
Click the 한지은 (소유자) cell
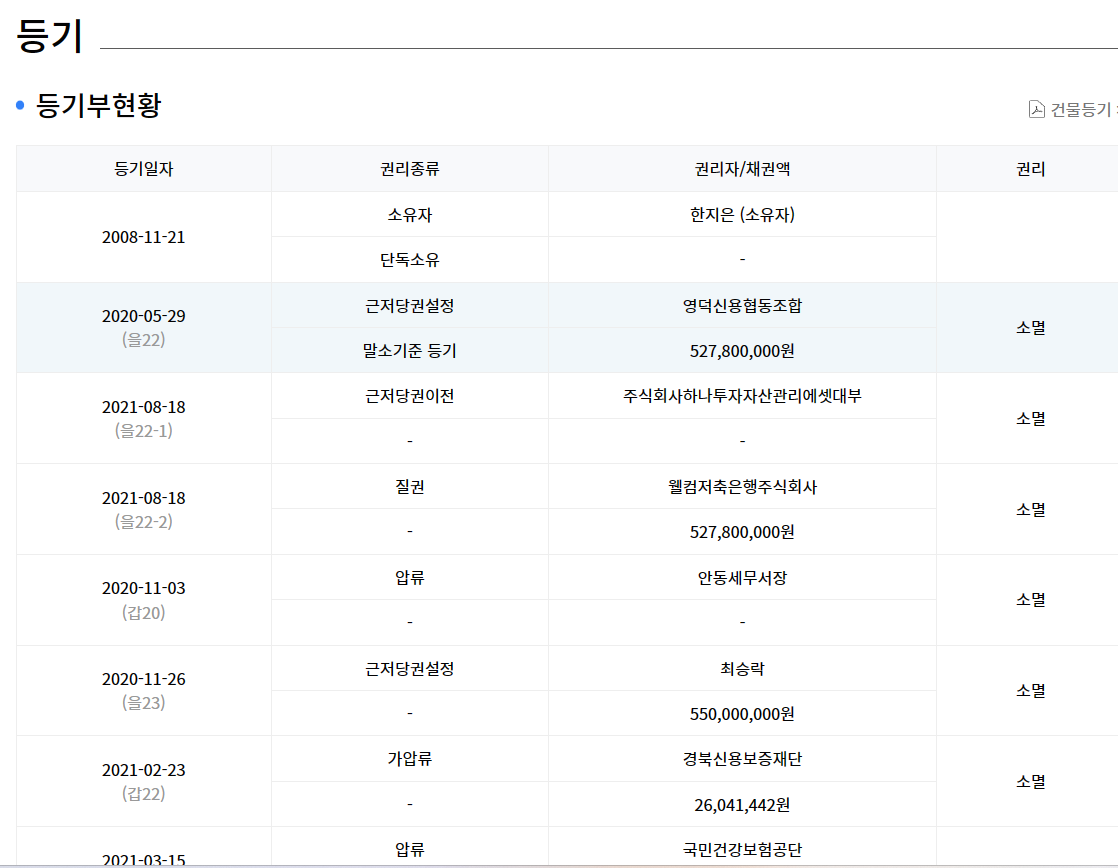742,215
